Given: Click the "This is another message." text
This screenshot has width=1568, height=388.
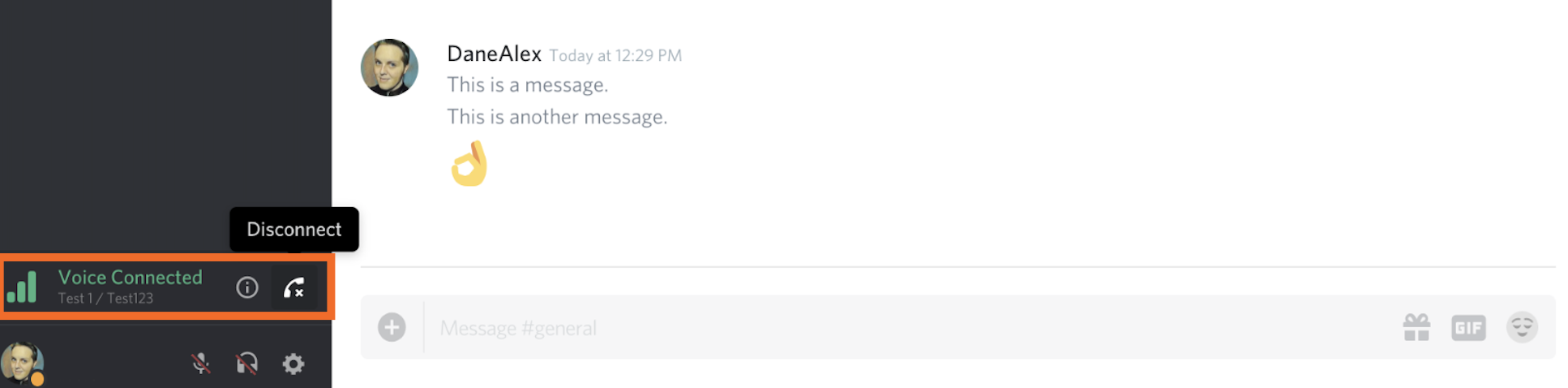Looking at the screenshot, I should [557, 117].
